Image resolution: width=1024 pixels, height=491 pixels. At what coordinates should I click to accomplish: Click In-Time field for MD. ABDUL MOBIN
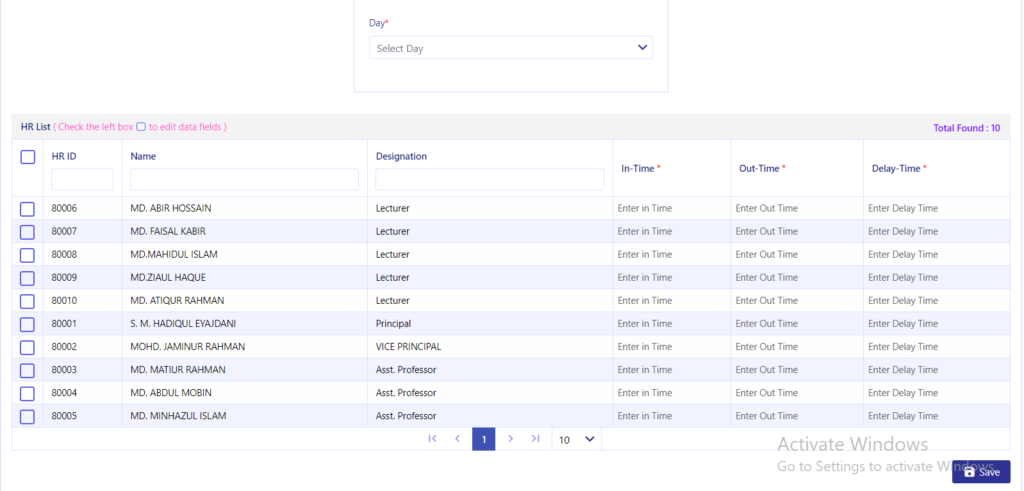coord(671,393)
